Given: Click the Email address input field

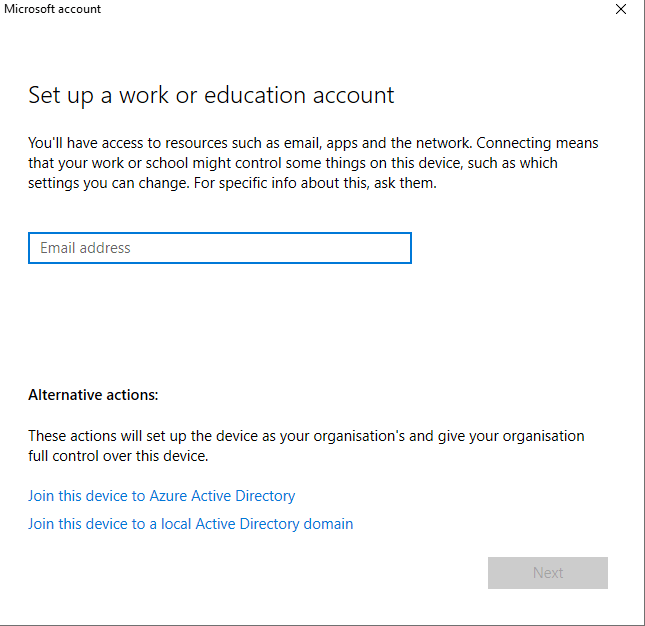Looking at the screenshot, I should point(219,248).
